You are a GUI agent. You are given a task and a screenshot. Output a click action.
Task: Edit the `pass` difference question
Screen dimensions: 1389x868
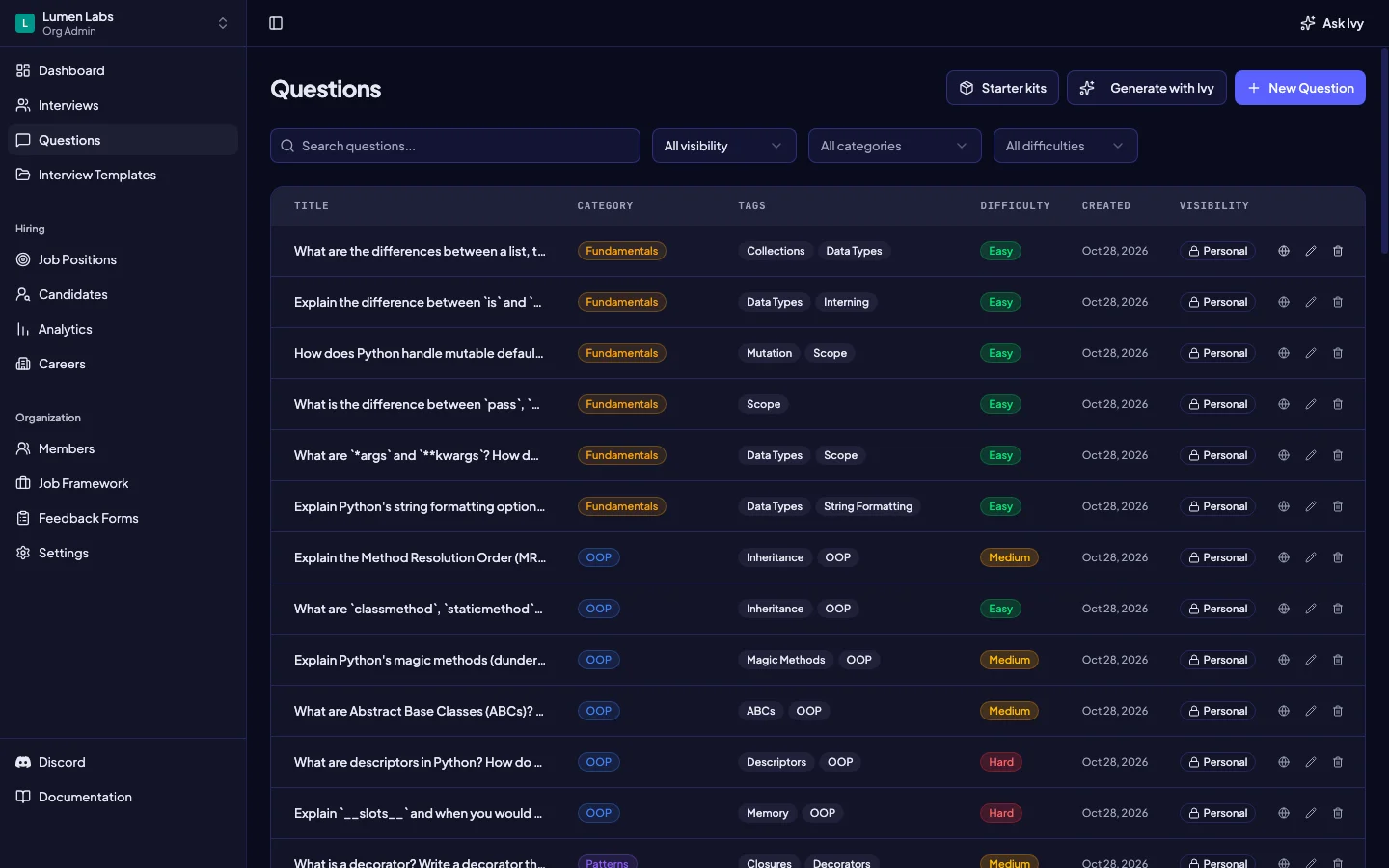[1311, 404]
